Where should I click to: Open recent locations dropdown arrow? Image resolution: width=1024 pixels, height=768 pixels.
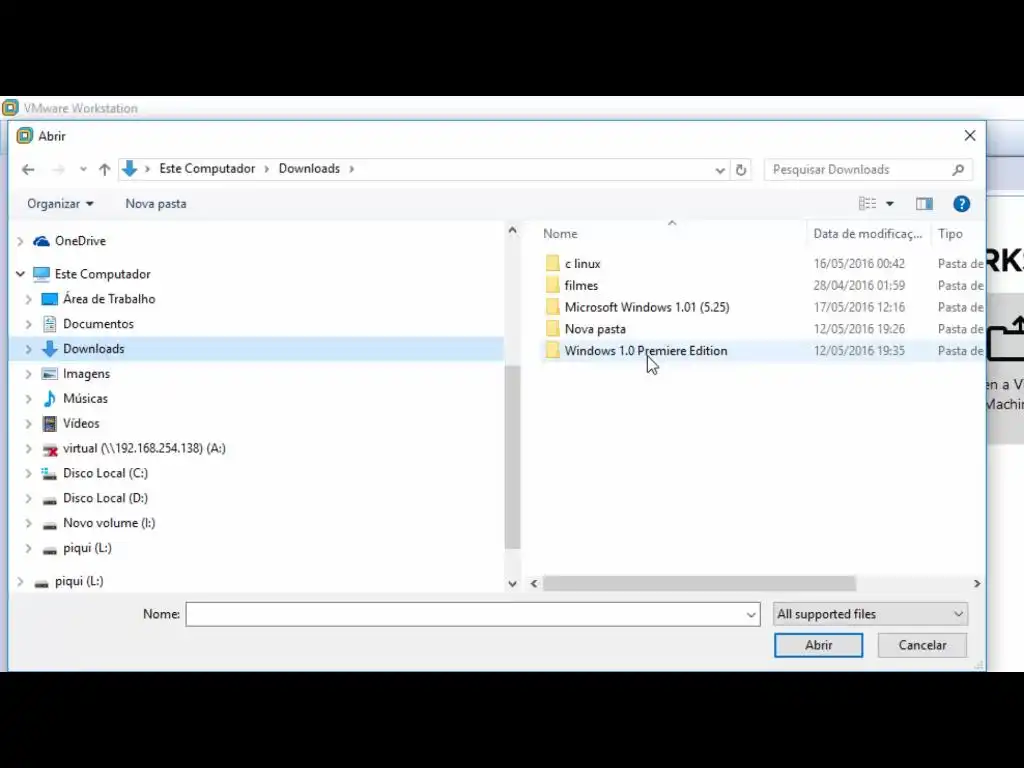83,170
